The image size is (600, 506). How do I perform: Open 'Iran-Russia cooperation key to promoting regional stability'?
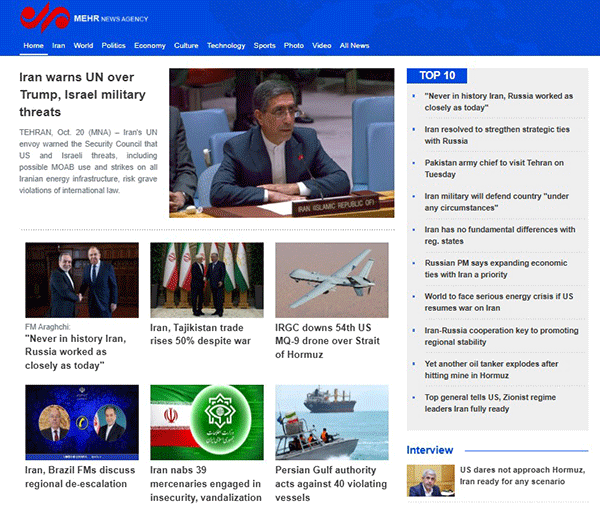(501, 336)
